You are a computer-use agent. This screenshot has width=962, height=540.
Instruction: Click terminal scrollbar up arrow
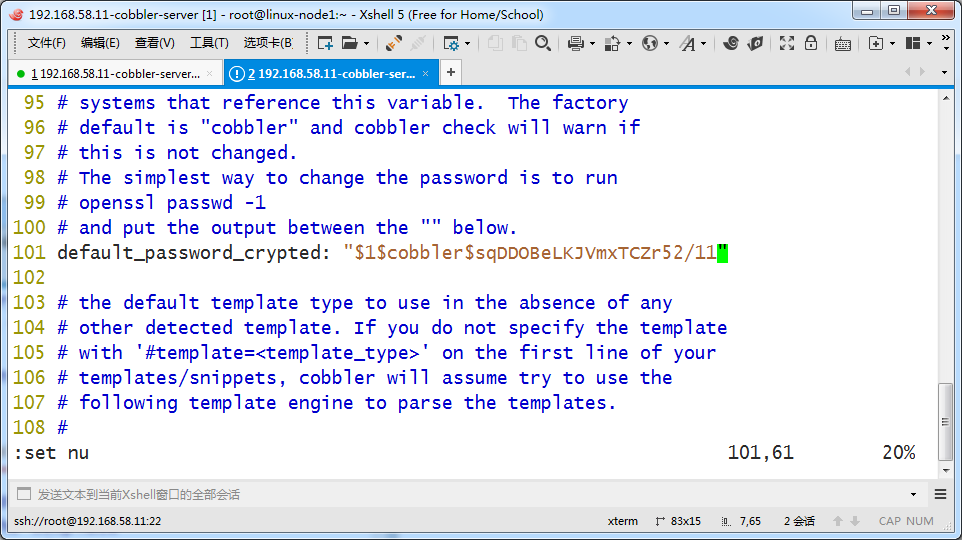point(946,98)
